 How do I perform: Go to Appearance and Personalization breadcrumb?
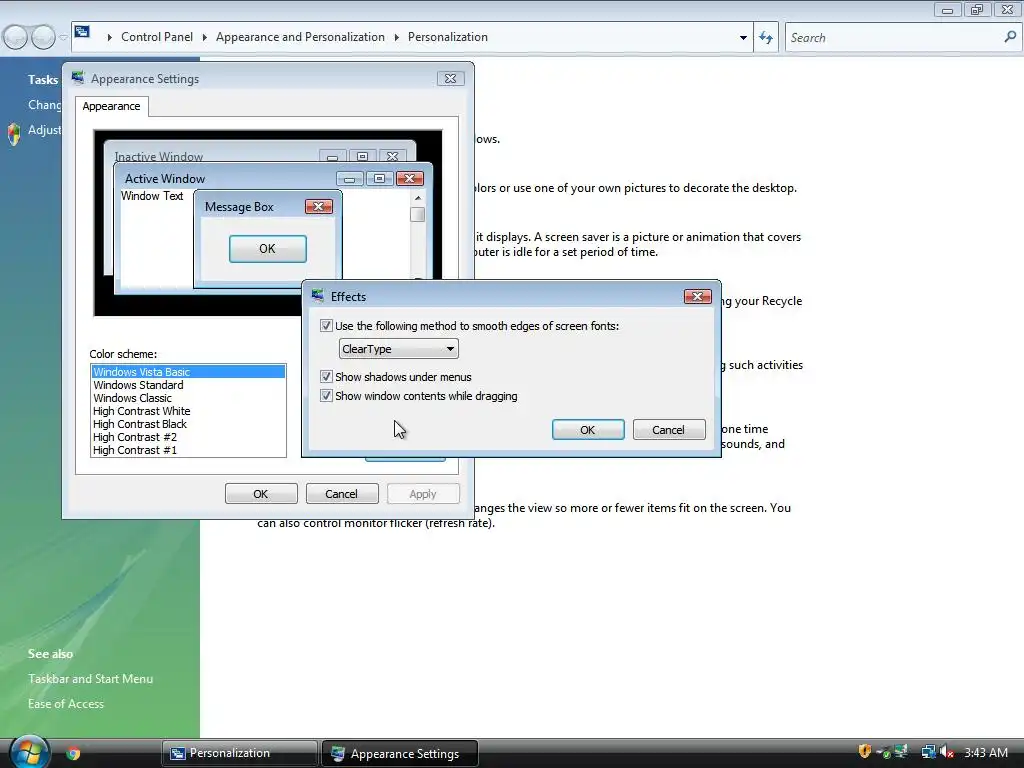pos(300,37)
